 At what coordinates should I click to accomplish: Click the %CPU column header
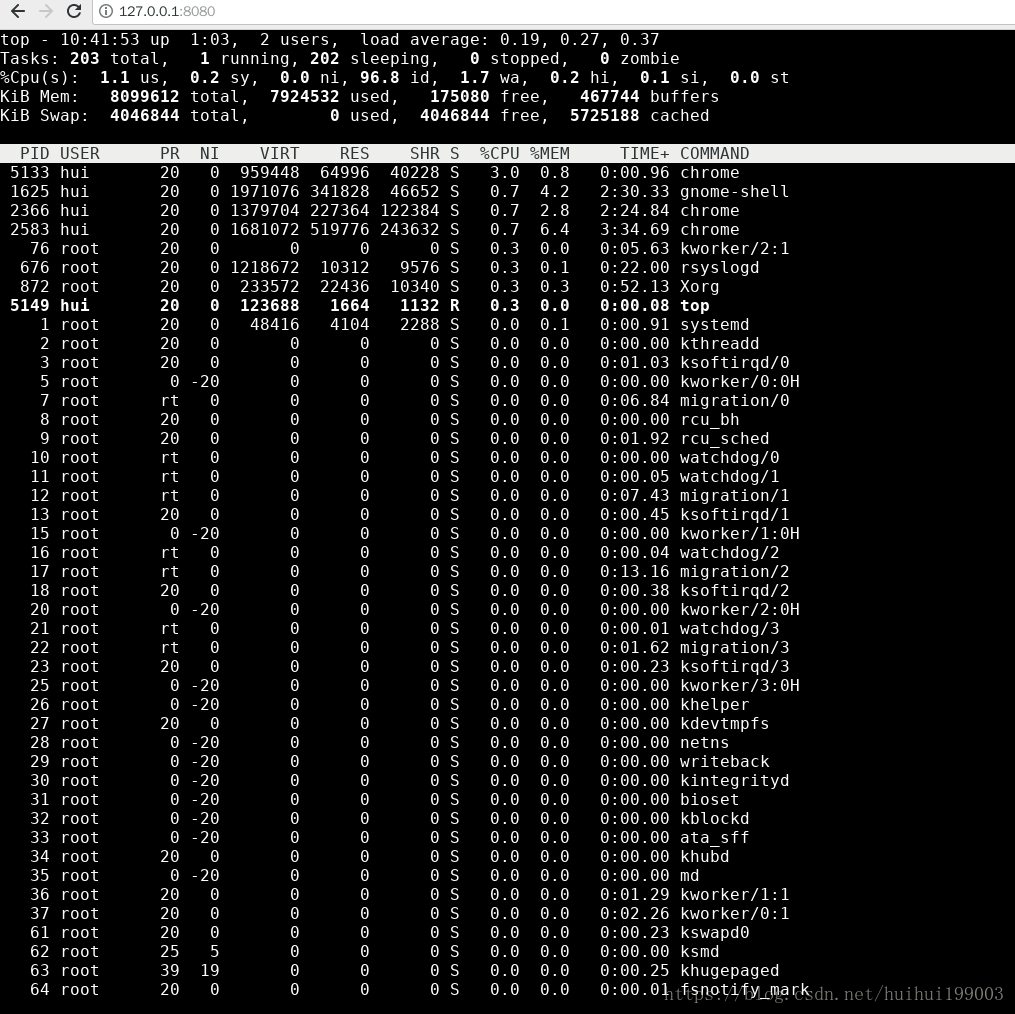(500, 153)
